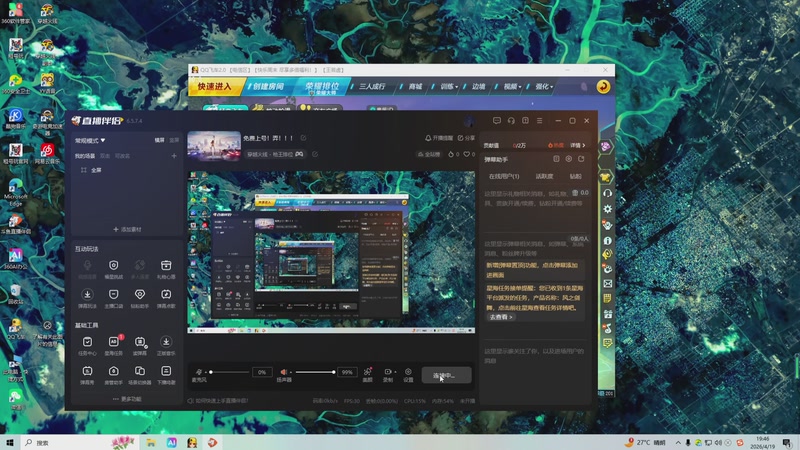Screen dimensions: 800x450
Task: Open the shield challenge icon in 互动玩法
Action: point(113,265)
